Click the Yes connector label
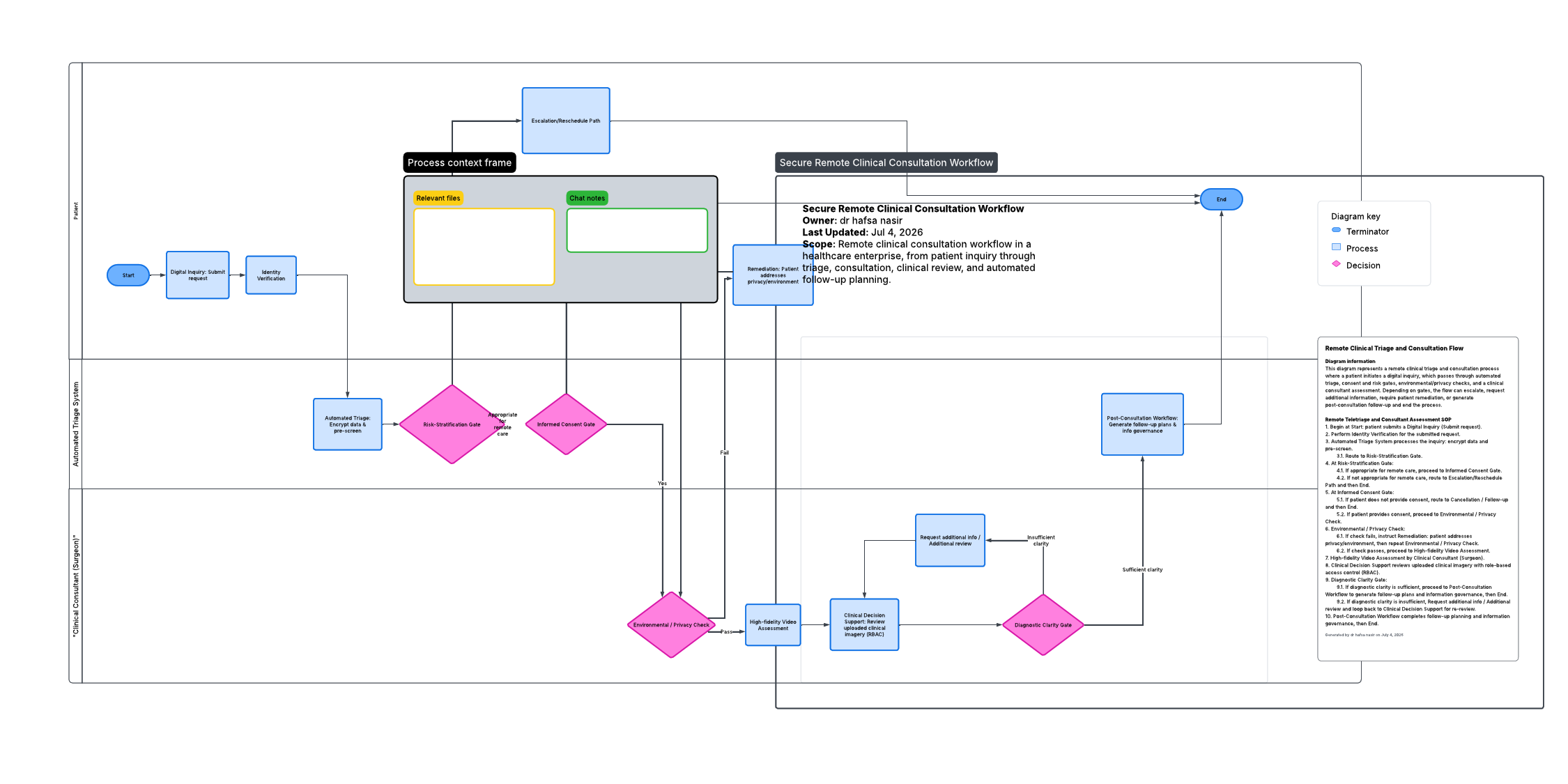The image size is (1568, 784). [662, 484]
